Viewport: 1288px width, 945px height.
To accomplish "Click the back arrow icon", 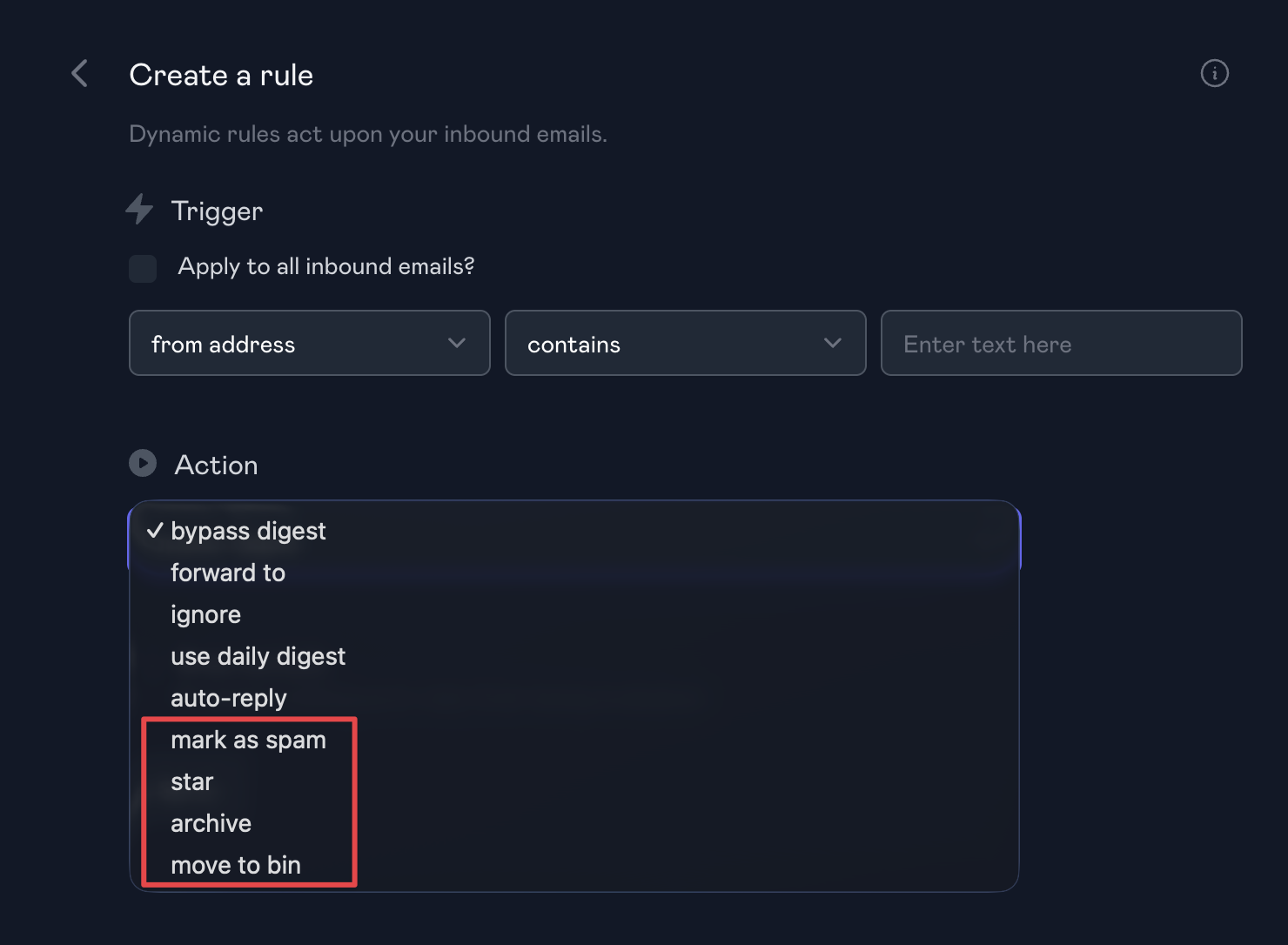I will 80,74.
